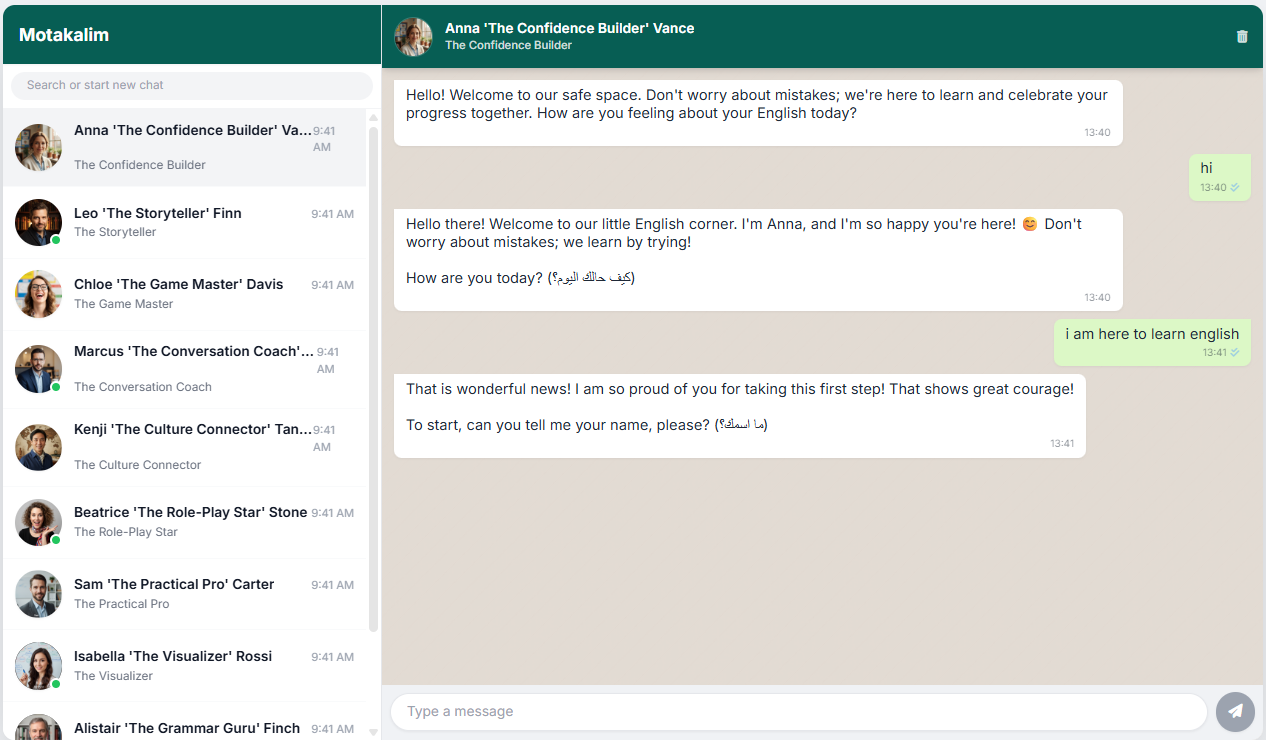The height and width of the screenshot is (740, 1266).
Task: Click the sent 'hi' message bubble
Action: 1220,177
